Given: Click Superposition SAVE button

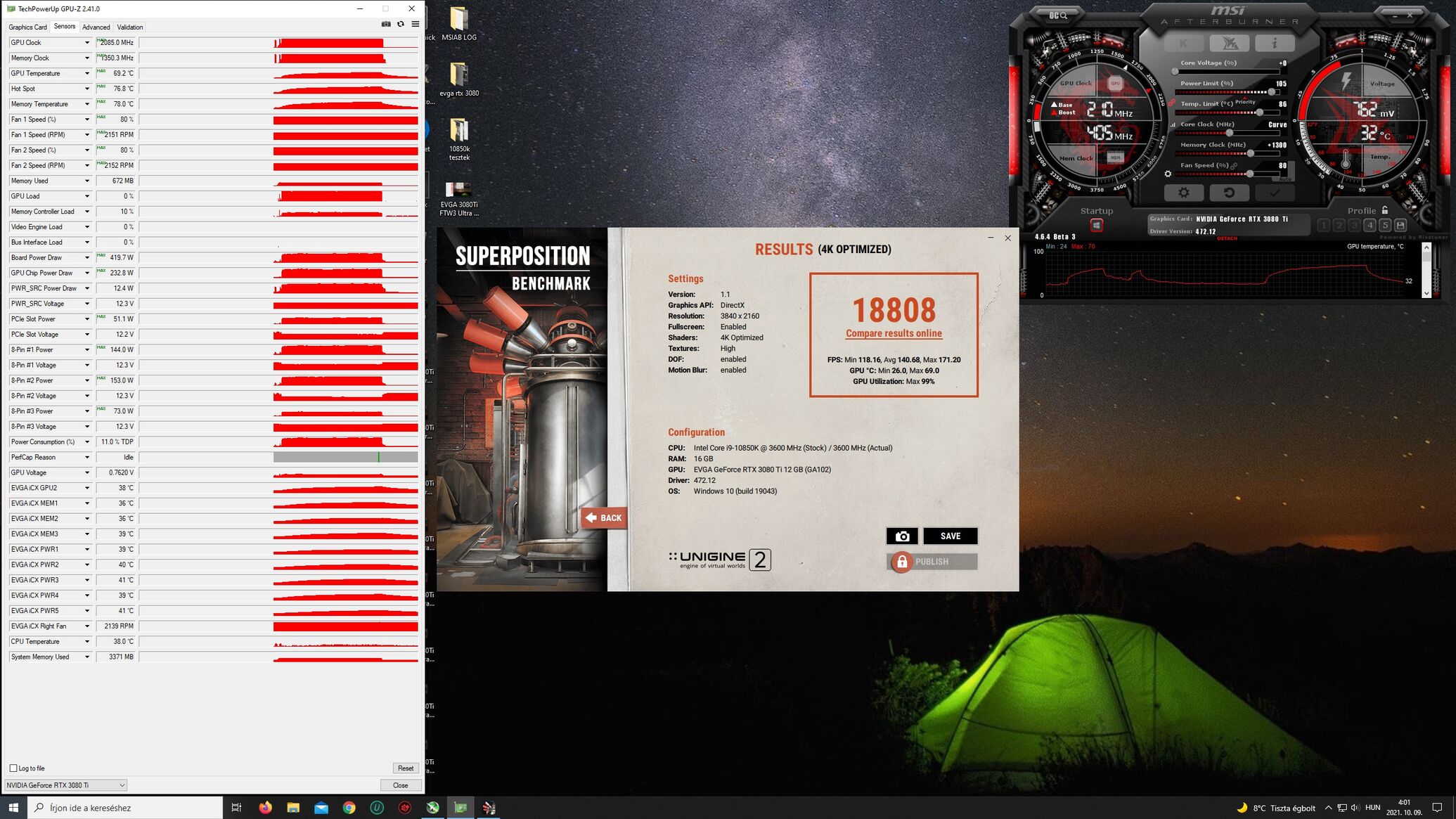Looking at the screenshot, I should [x=951, y=536].
